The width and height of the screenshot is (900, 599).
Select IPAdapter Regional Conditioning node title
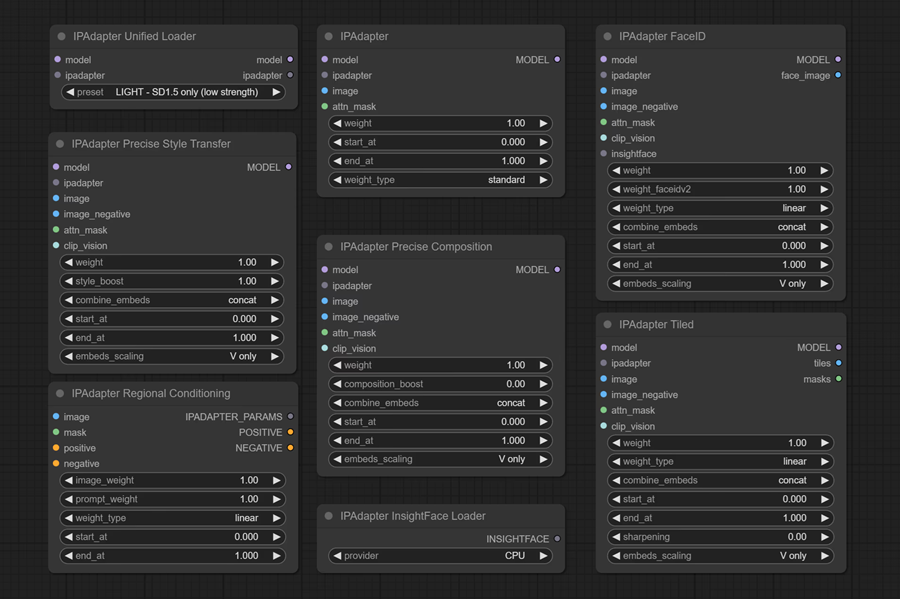coord(151,393)
